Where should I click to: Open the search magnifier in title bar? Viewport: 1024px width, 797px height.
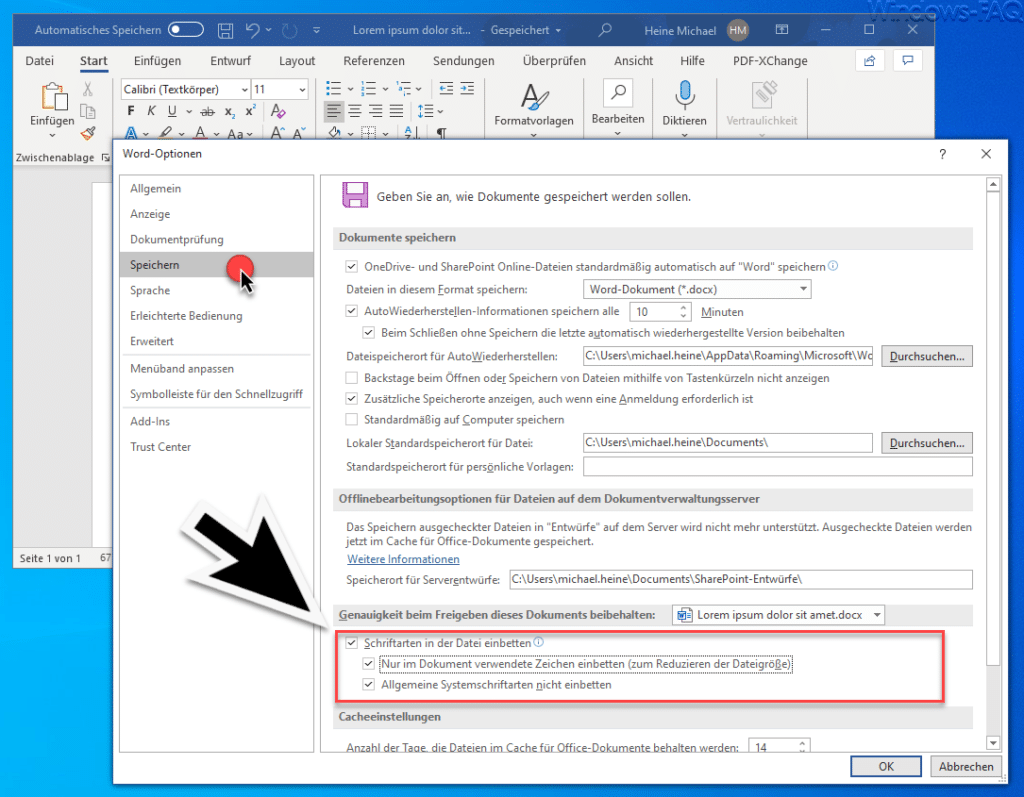click(605, 30)
